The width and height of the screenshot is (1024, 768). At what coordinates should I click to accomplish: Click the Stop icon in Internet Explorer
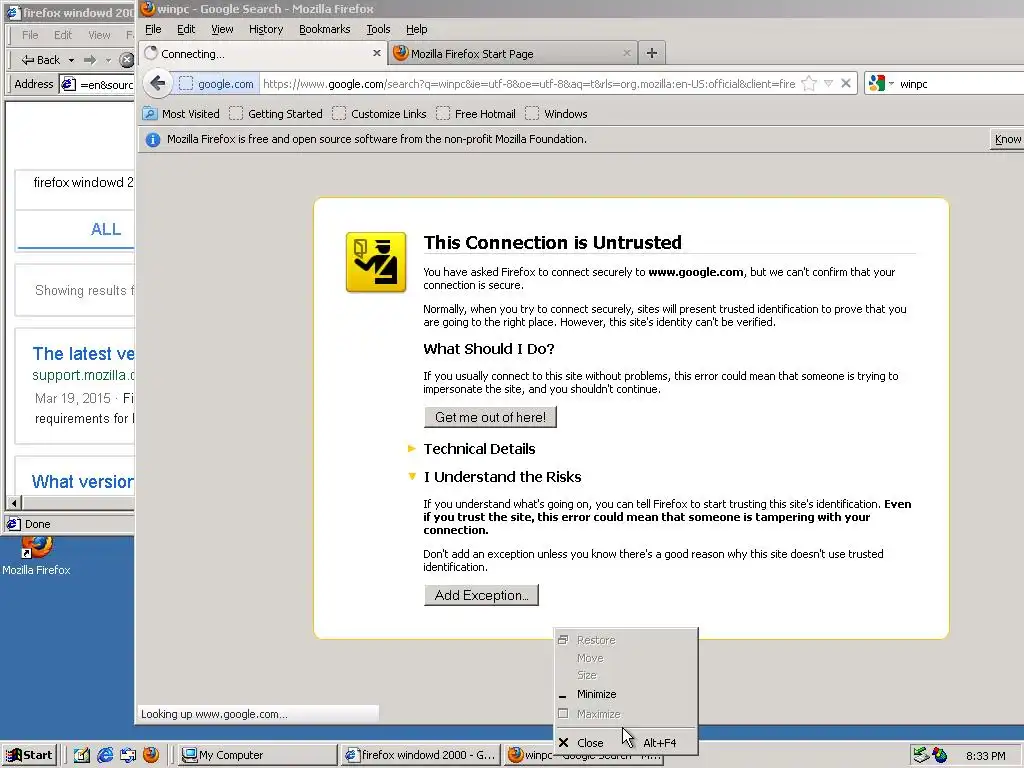click(127, 60)
